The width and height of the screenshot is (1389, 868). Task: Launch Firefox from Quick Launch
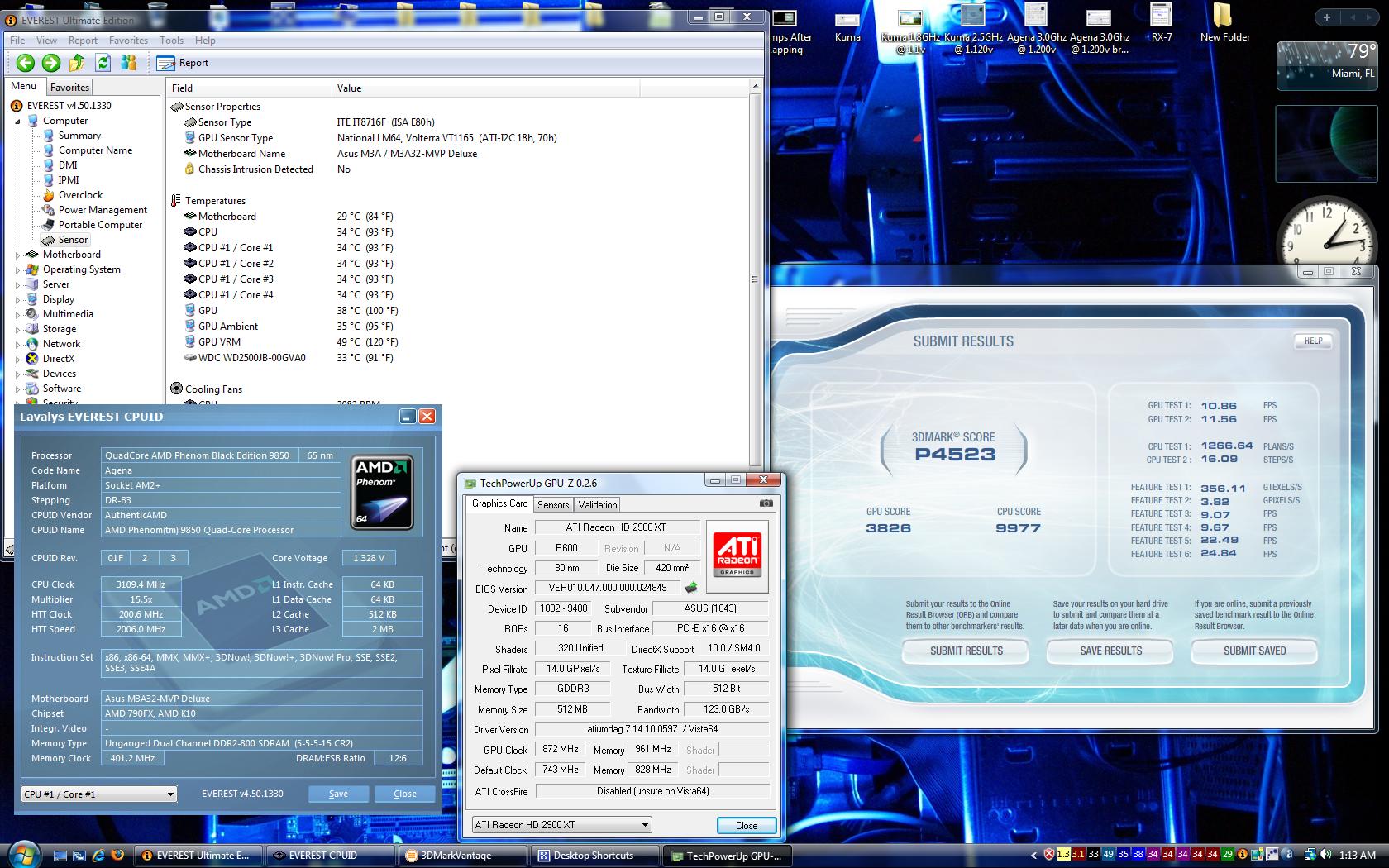[x=118, y=856]
